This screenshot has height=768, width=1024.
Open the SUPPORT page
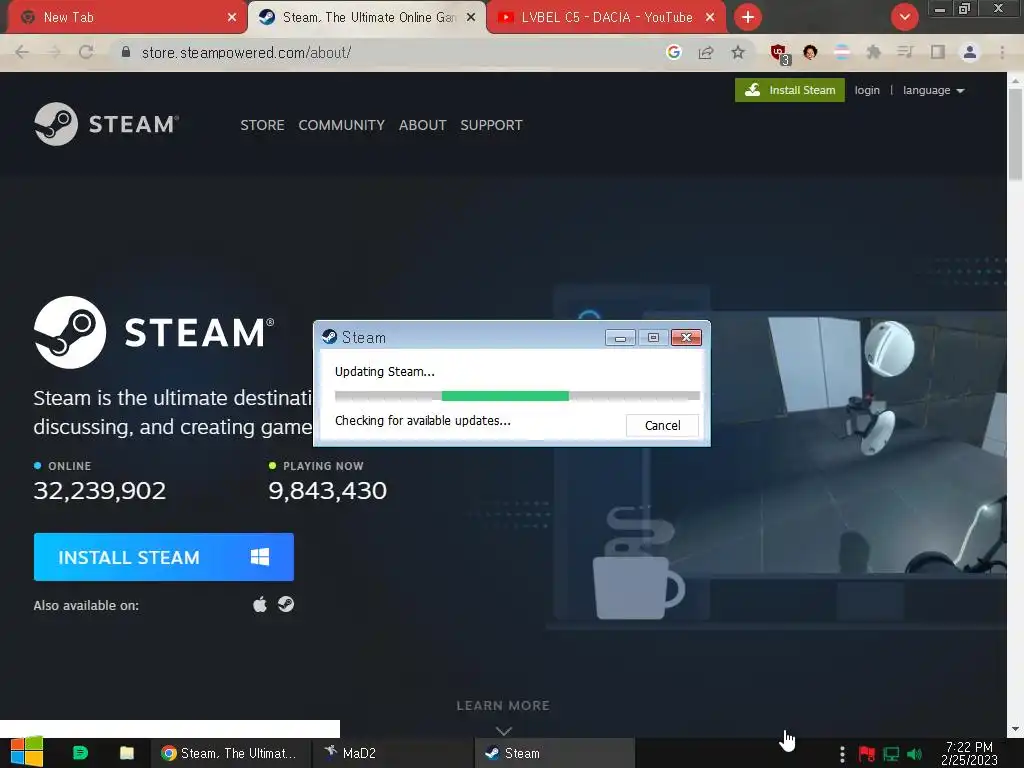pos(491,125)
